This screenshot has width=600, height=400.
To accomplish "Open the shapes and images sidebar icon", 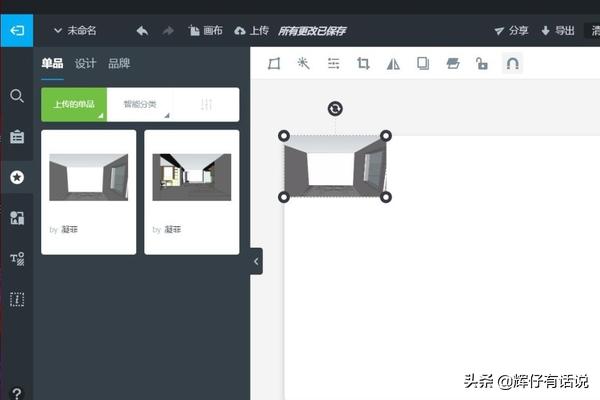I will tap(17, 218).
